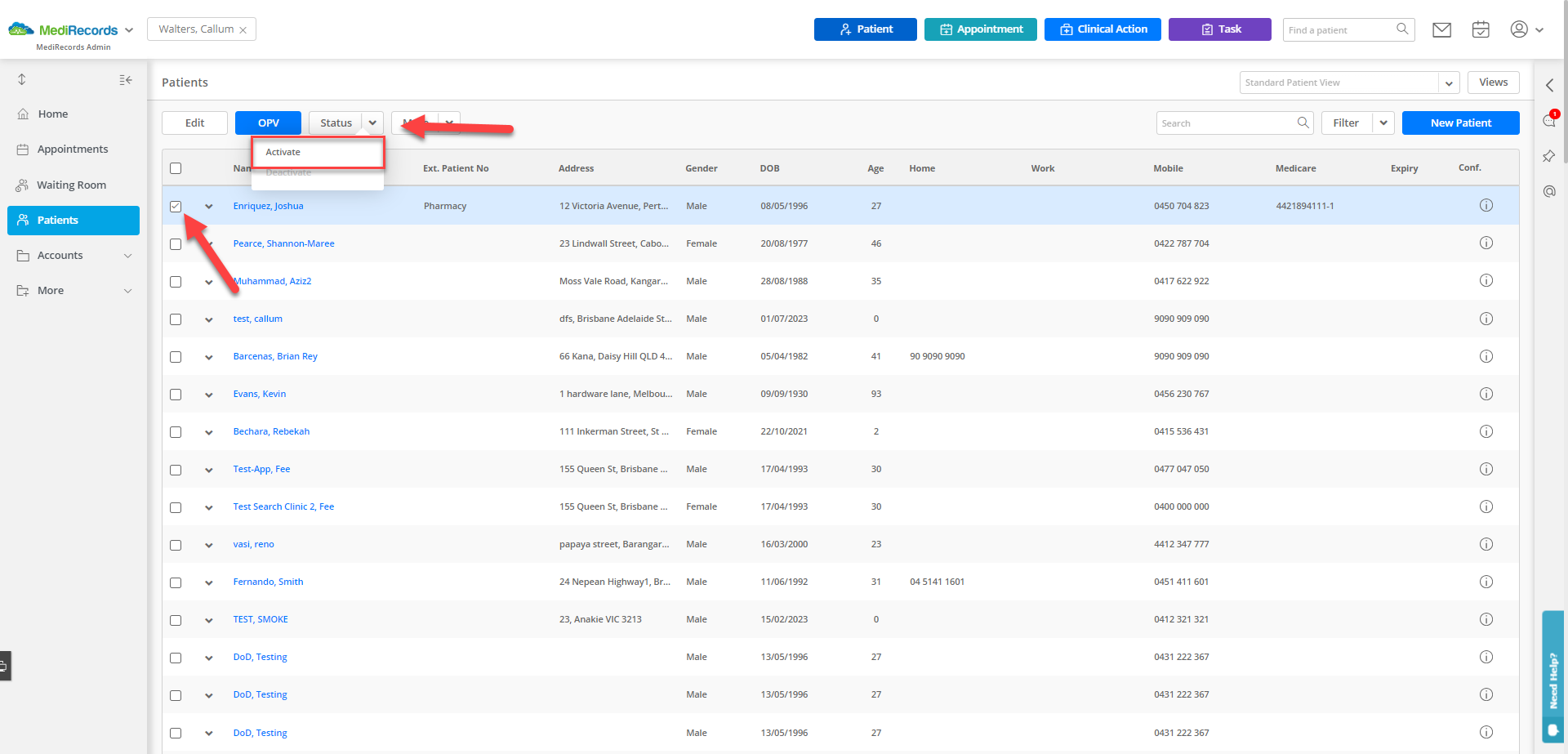
Task: Open Appointments in the sidebar
Action: pos(73,149)
